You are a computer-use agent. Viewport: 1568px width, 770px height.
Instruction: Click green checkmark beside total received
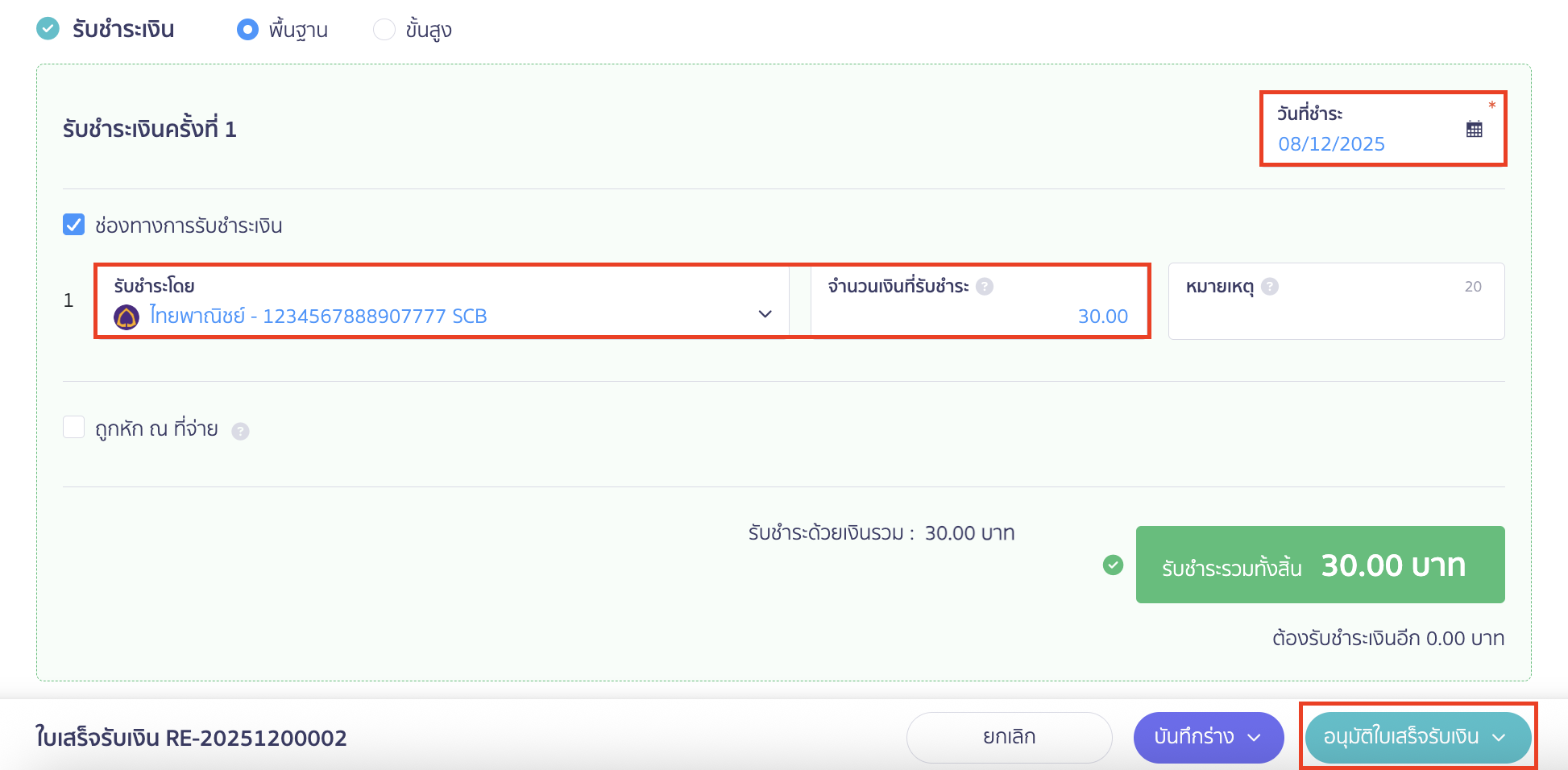coord(1113,565)
